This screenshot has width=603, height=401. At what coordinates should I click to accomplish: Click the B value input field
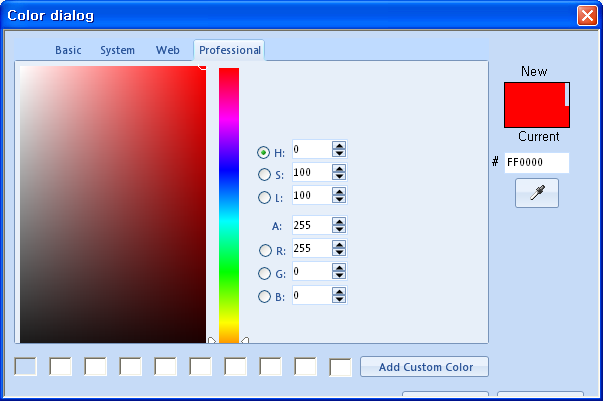[x=311, y=295]
